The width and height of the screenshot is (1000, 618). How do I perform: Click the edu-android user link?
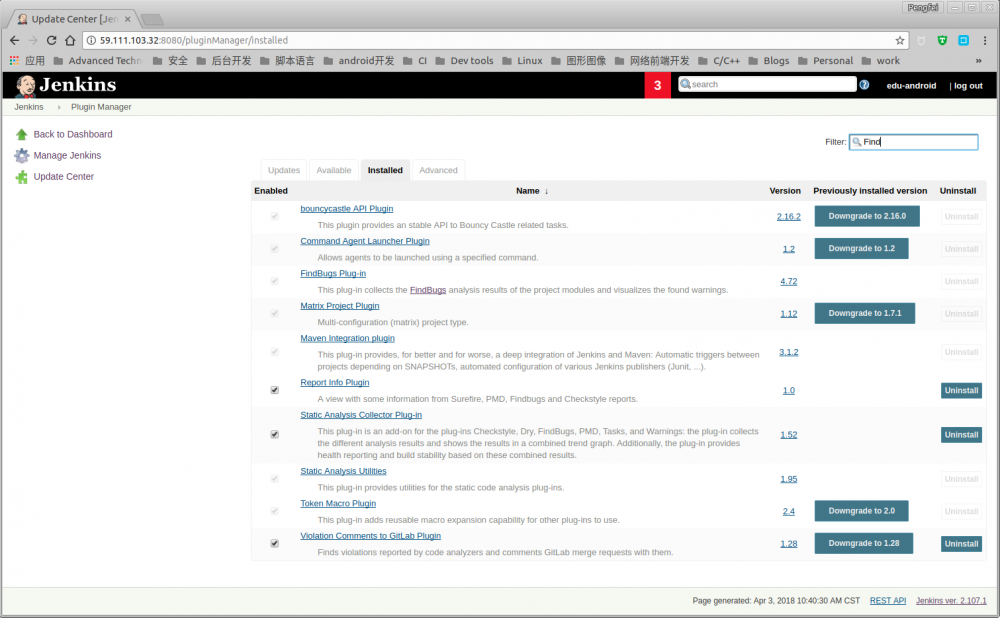click(x=911, y=86)
